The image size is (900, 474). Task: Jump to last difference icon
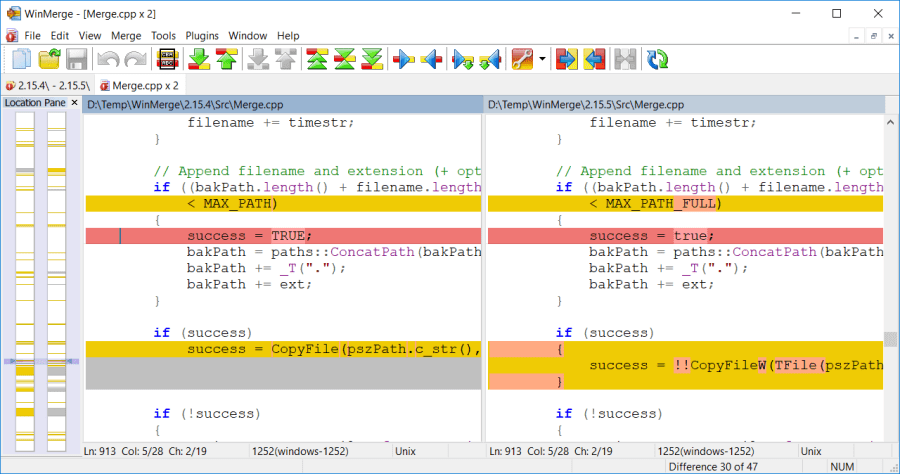(372, 59)
